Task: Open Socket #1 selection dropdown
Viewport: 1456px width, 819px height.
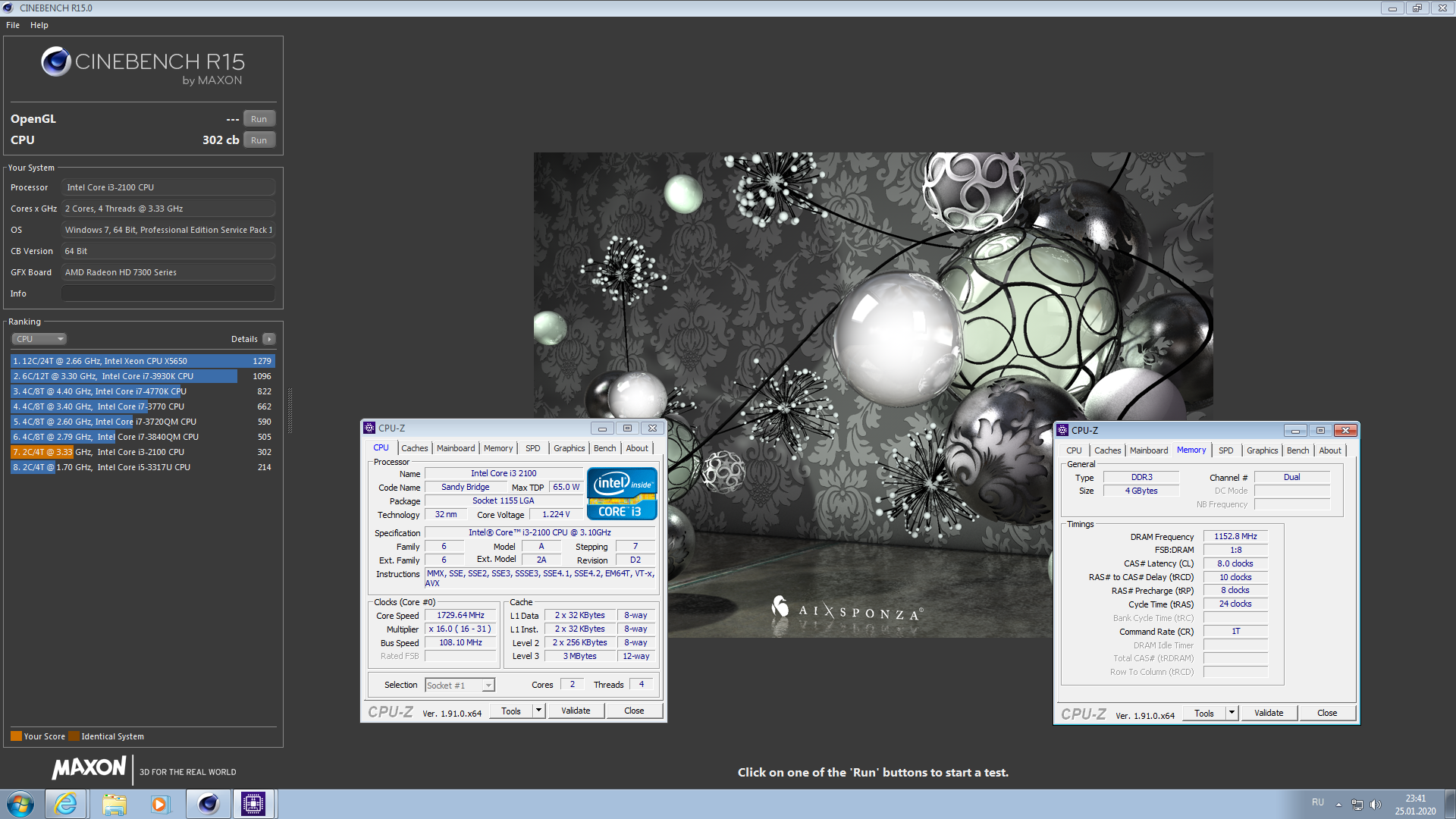Action: (x=460, y=686)
